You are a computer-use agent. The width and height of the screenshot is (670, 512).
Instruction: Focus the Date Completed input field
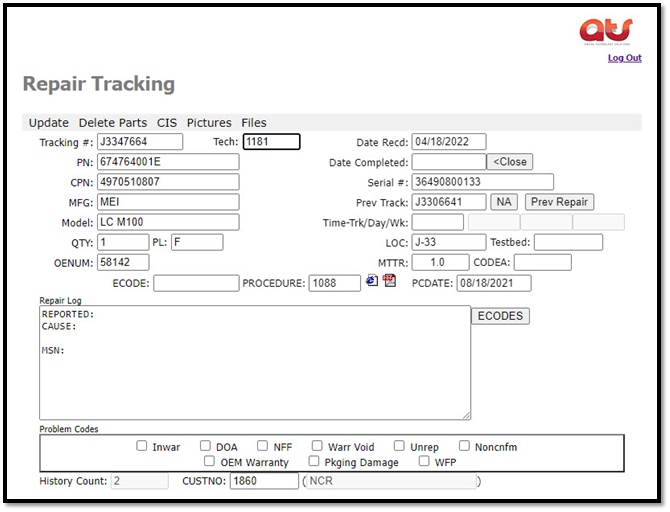448,162
